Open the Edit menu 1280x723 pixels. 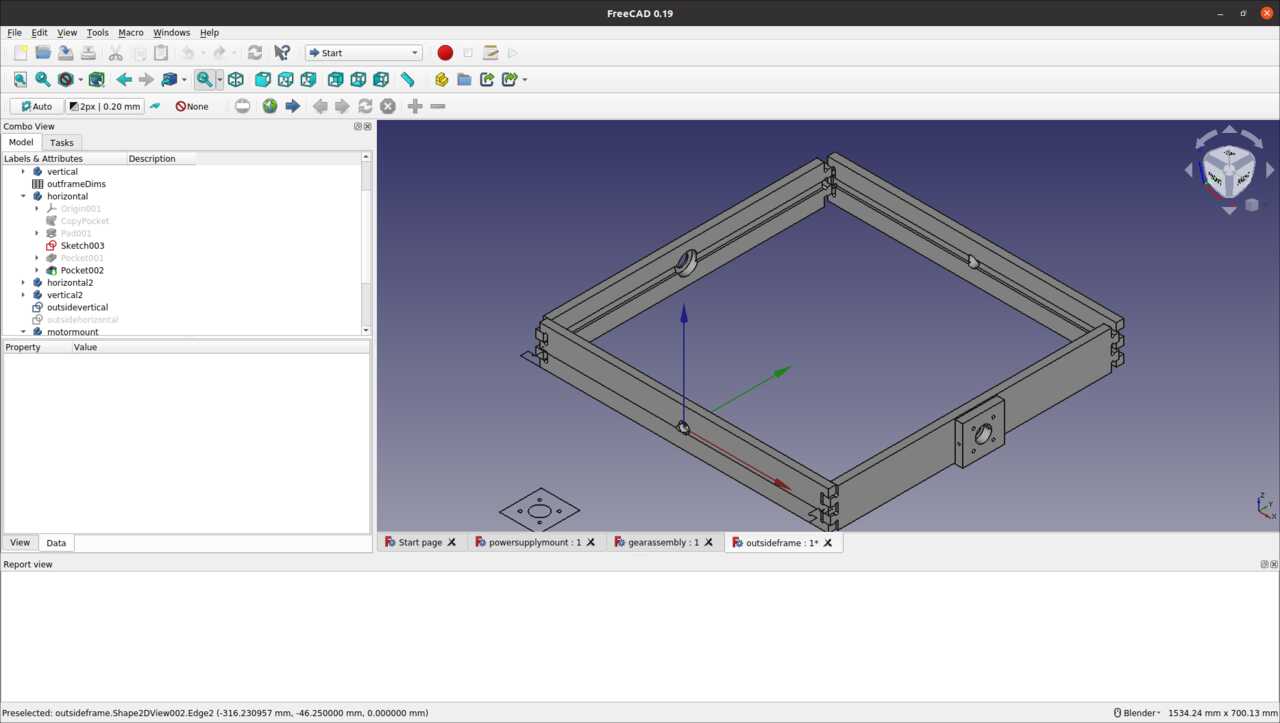point(39,33)
